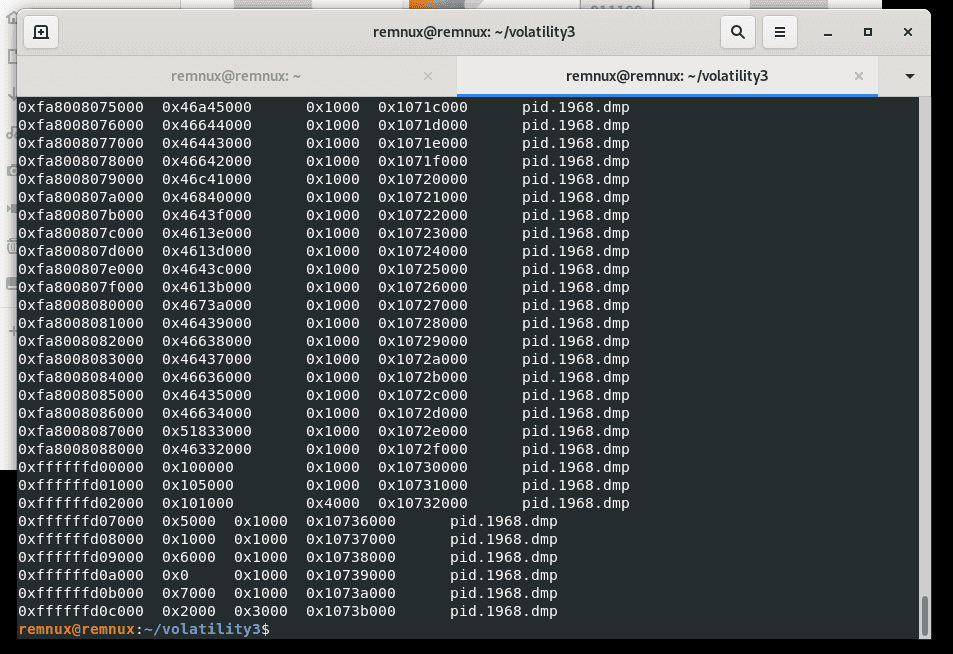The width and height of the screenshot is (953, 654).
Task: Close the 'remnux@remnux: ~' tab
Action: pos(428,76)
